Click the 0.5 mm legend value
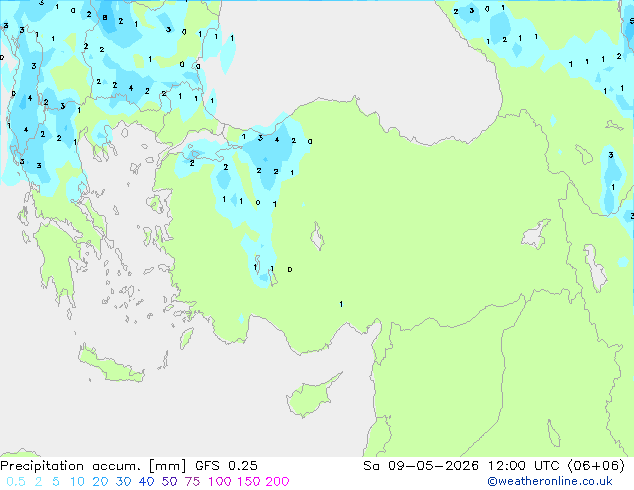Image resolution: width=634 pixels, height=490 pixels. tap(16, 482)
